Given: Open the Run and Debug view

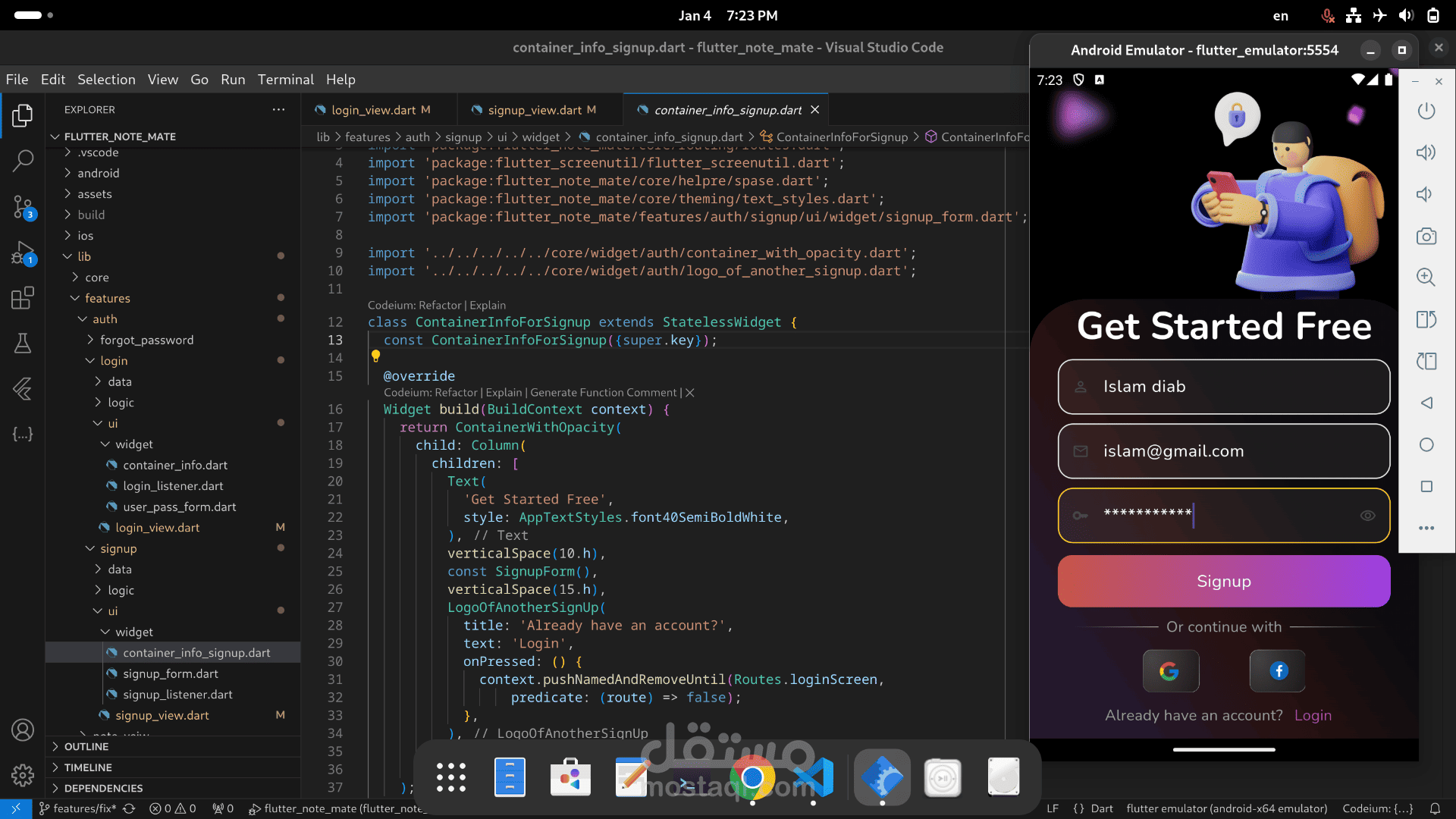Looking at the screenshot, I should click(x=23, y=253).
